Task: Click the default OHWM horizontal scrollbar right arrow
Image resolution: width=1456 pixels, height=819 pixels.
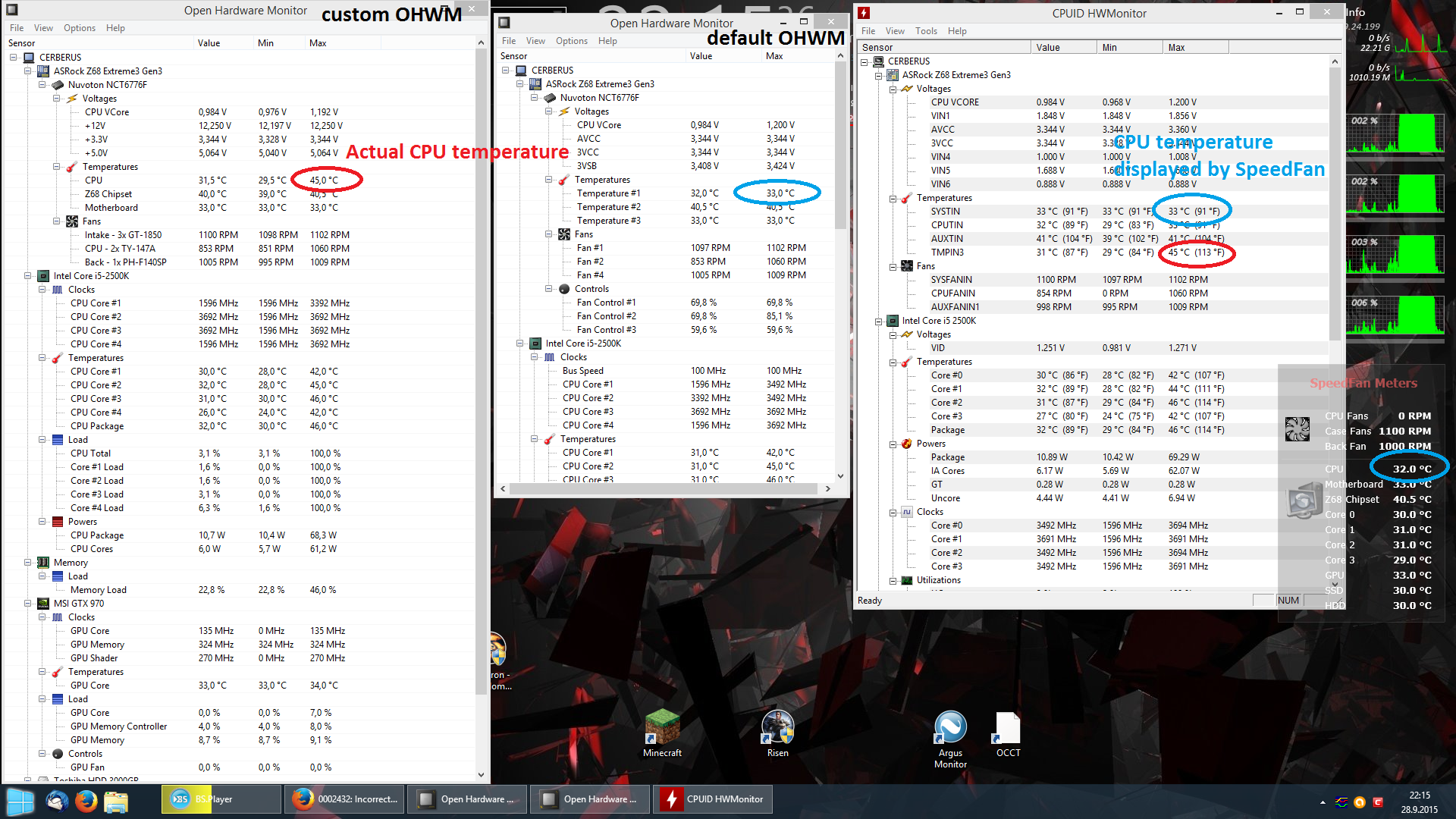Action: click(x=827, y=489)
